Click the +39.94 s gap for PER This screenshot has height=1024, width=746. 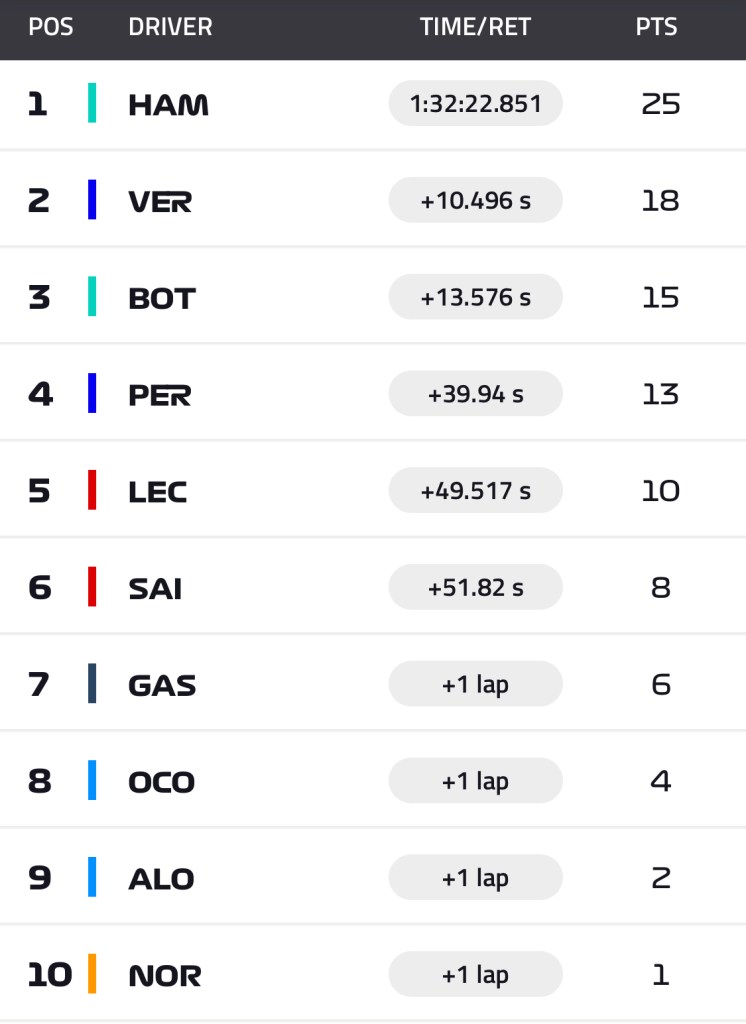(x=475, y=394)
